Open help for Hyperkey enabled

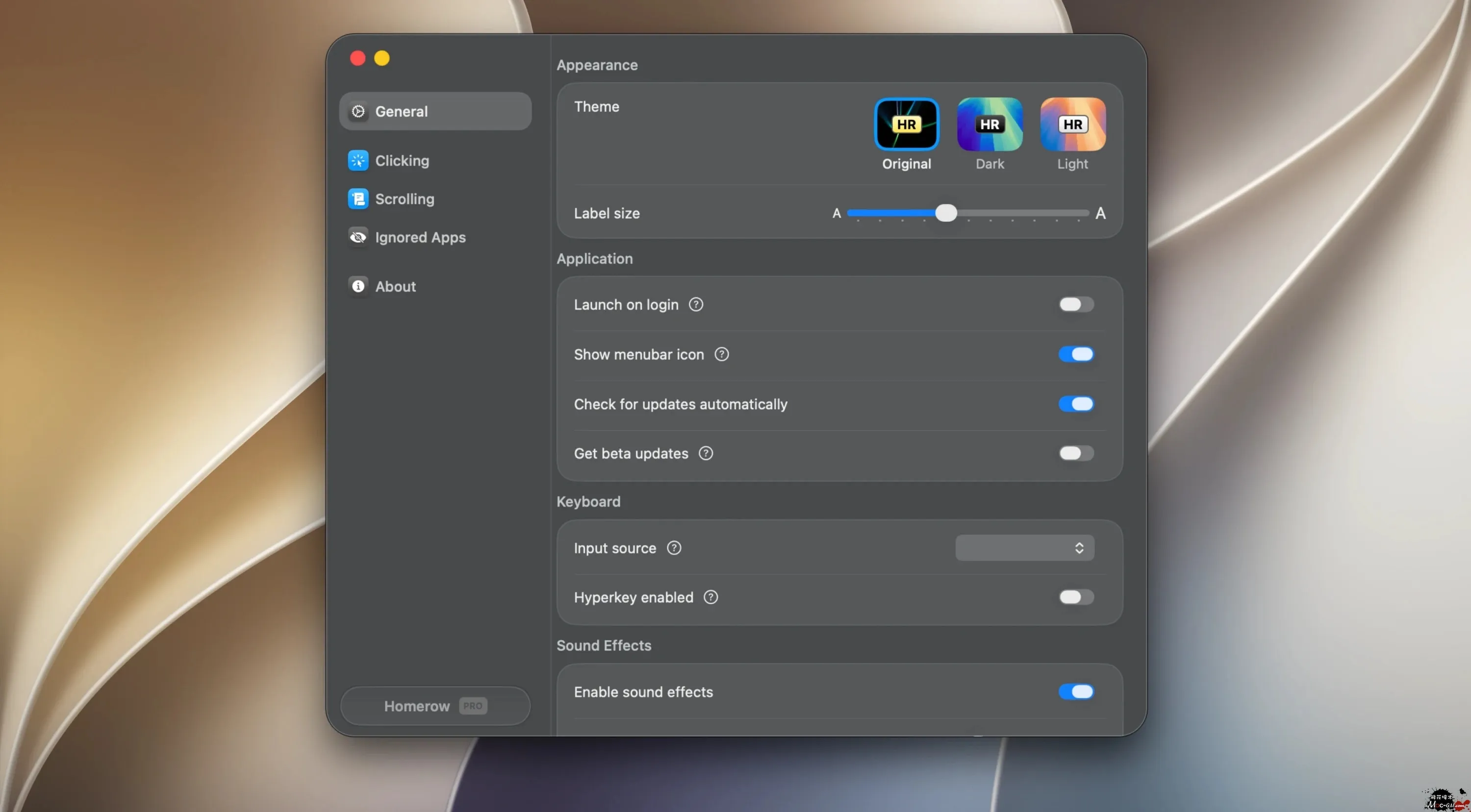[x=710, y=597]
